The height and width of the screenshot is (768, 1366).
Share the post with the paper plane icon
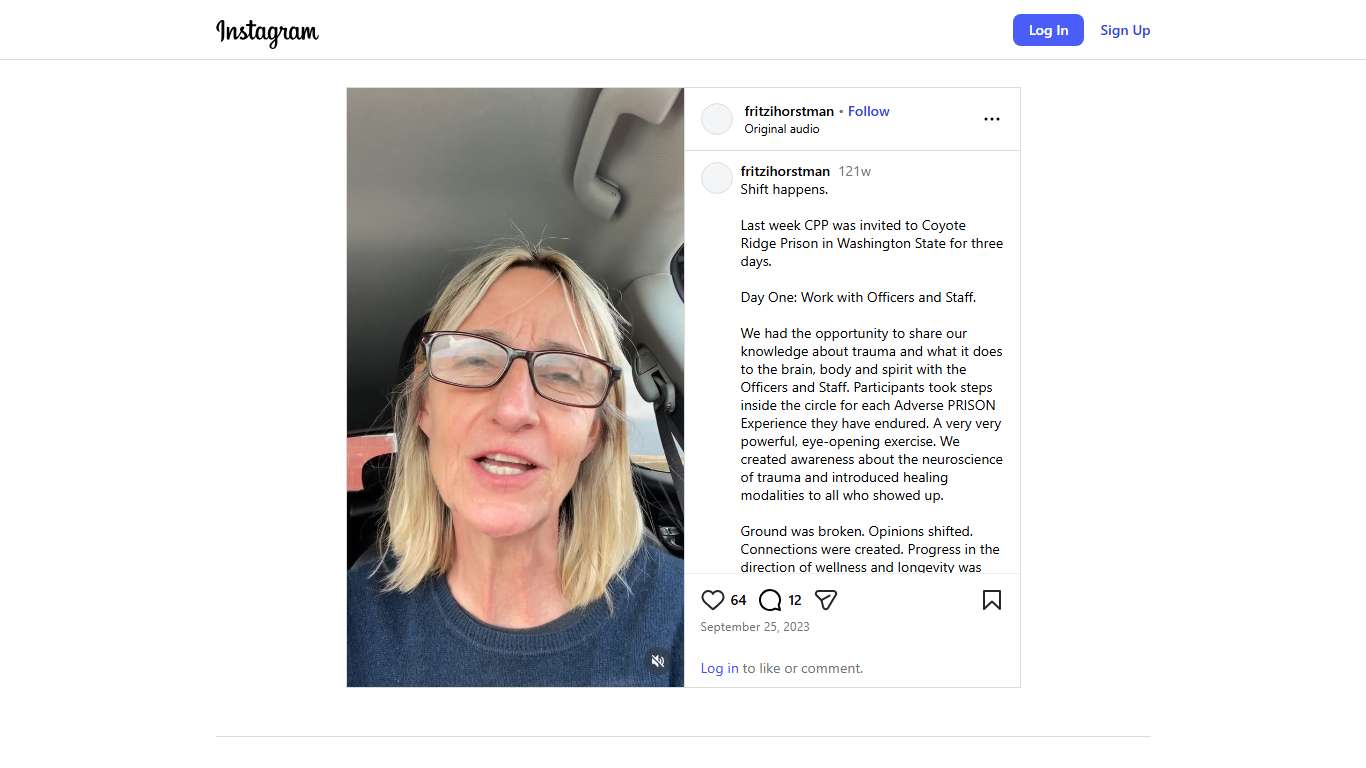(x=826, y=600)
